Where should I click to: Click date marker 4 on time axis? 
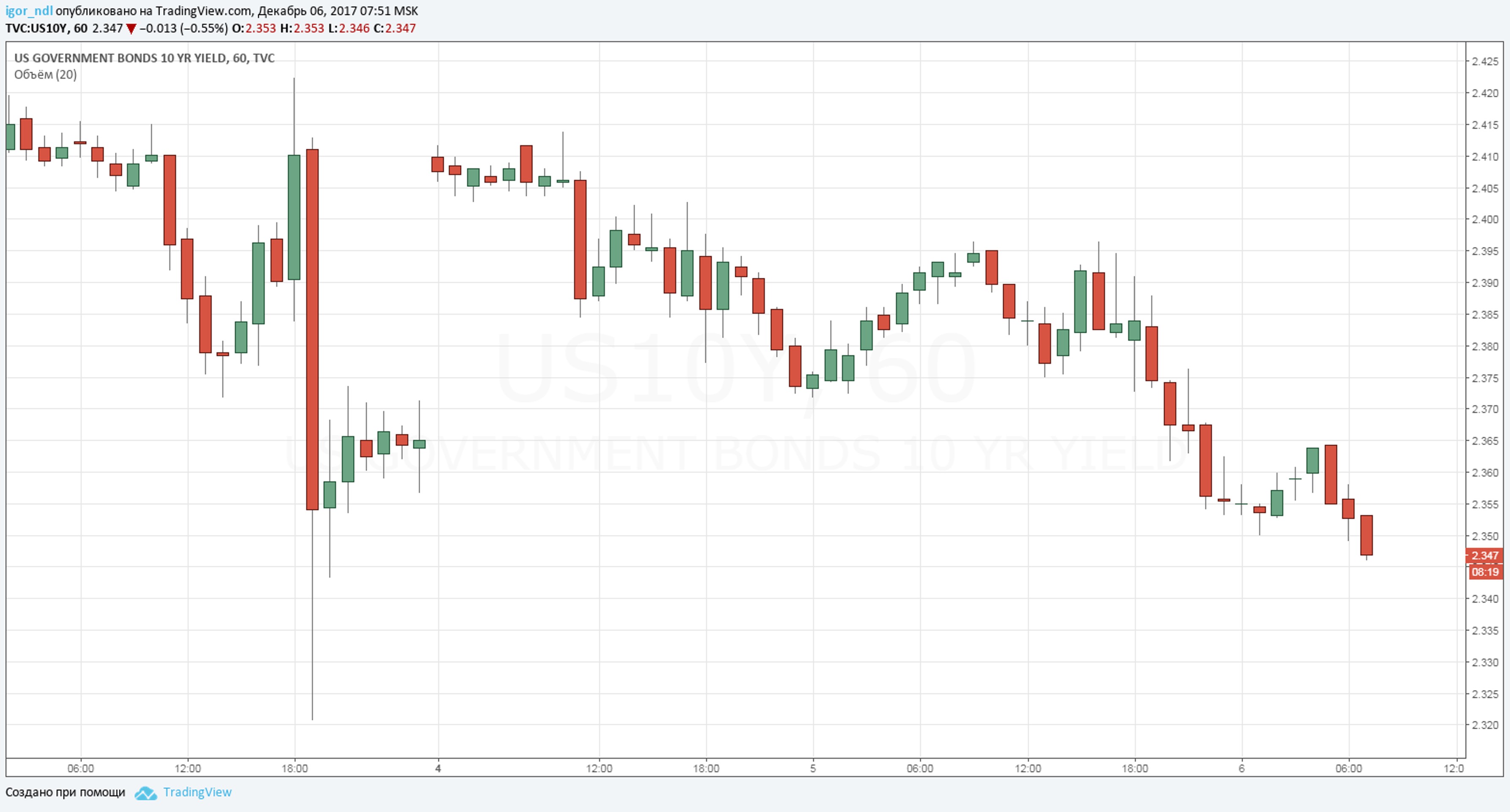438,768
